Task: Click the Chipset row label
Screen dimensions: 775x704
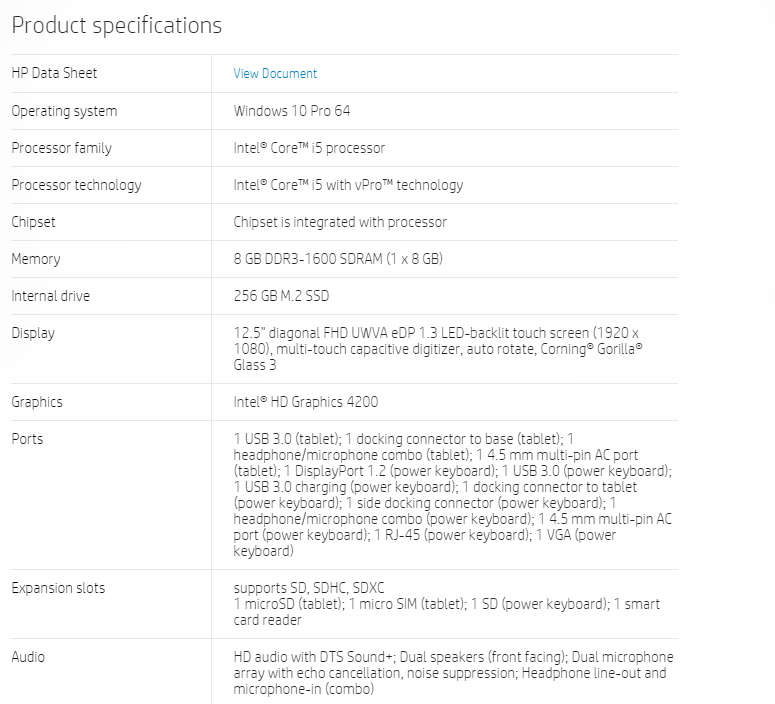Action: coord(33,222)
